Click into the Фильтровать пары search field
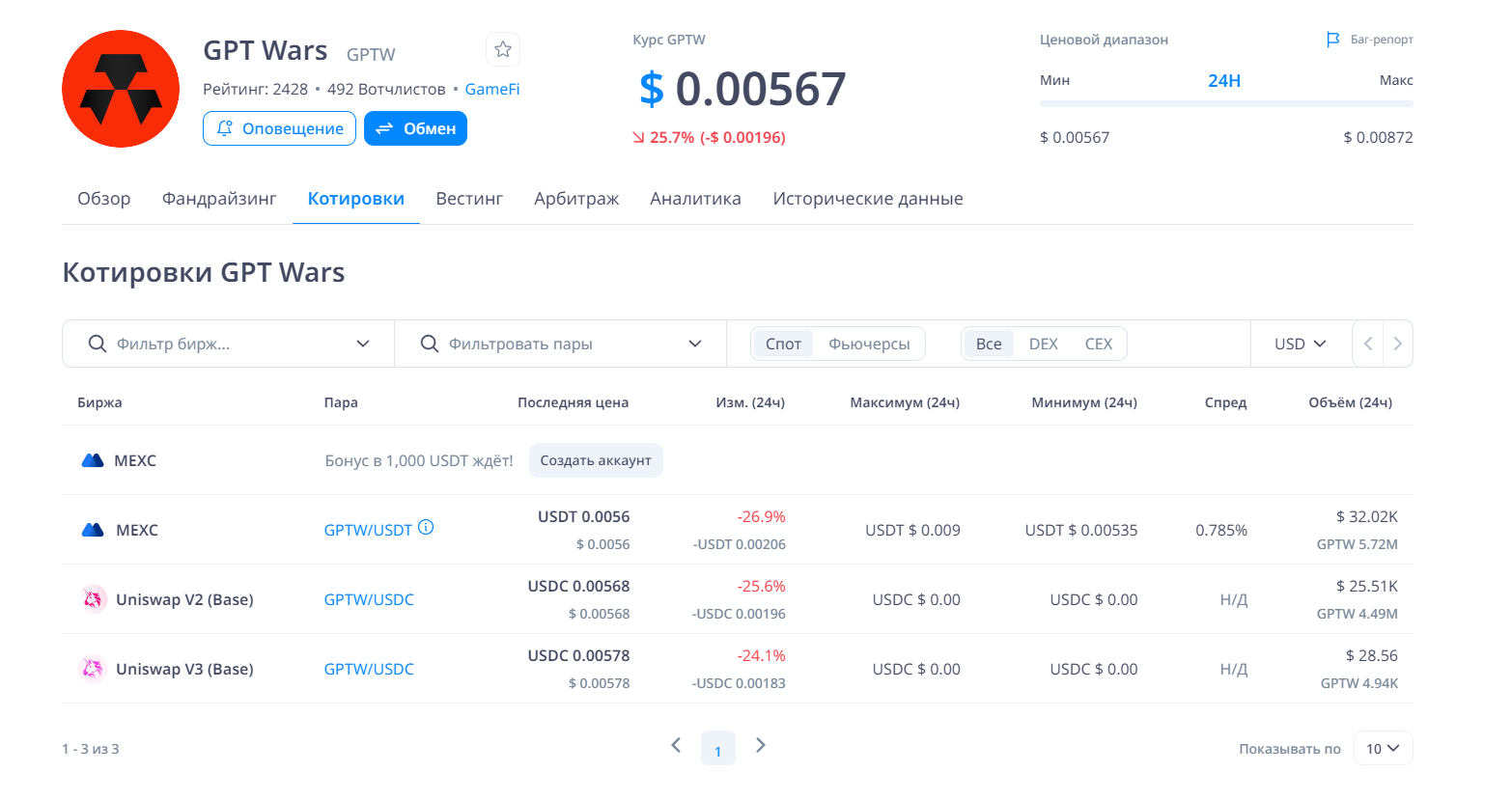Viewport: 1512px width, 800px height. (x=560, y=344)
